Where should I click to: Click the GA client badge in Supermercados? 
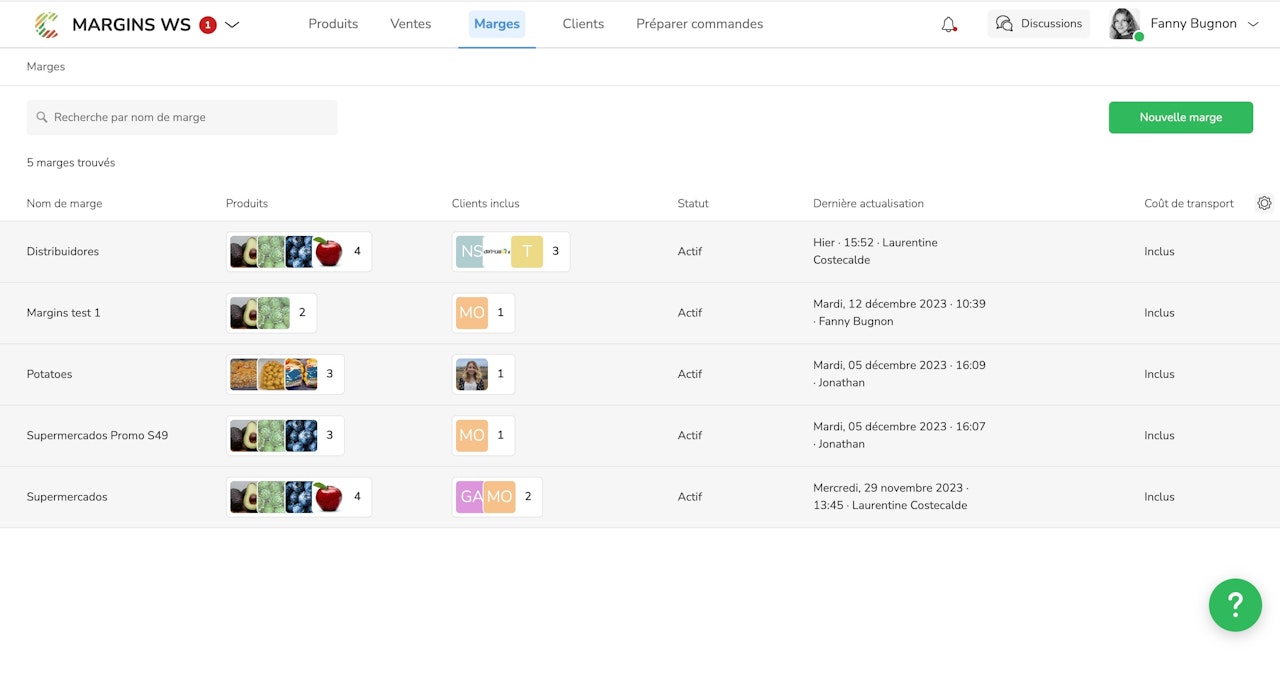pyautogui.click(x=469, y=497)
